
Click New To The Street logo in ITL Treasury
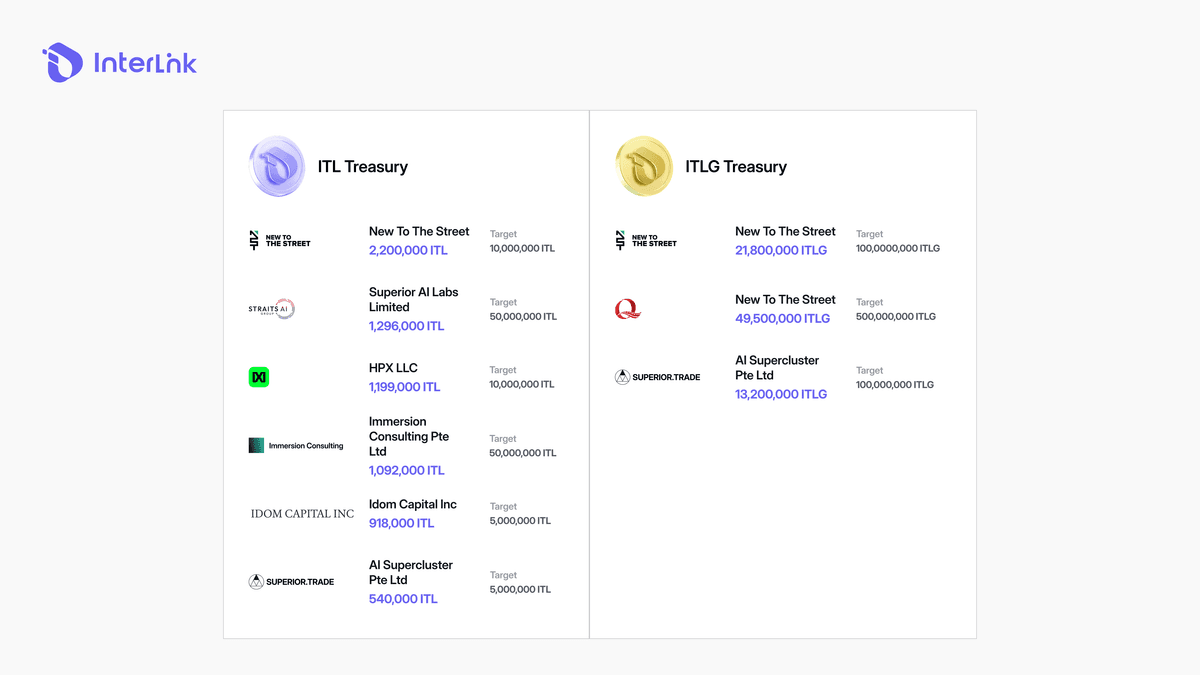[280, 240]
